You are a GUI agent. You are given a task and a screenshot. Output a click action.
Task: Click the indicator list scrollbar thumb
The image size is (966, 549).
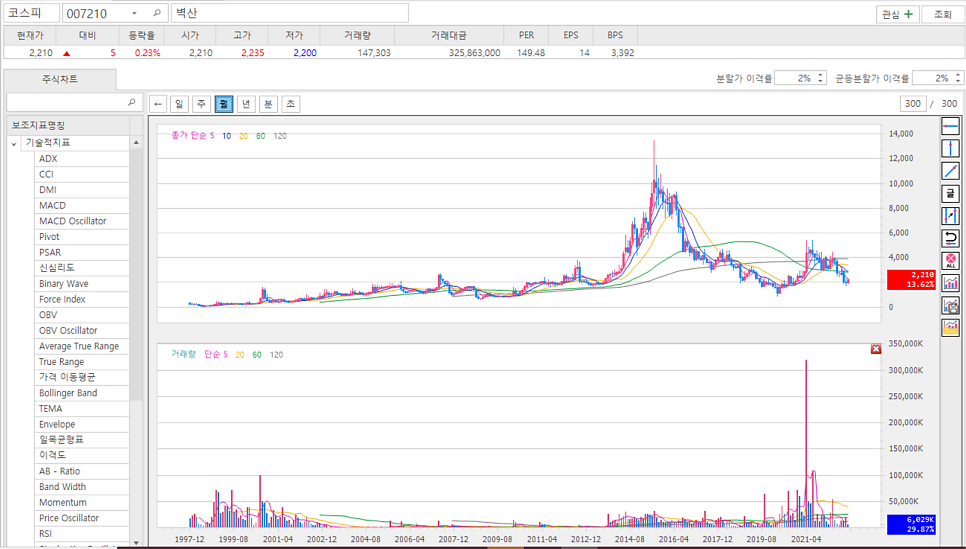[x=136, y=274]
